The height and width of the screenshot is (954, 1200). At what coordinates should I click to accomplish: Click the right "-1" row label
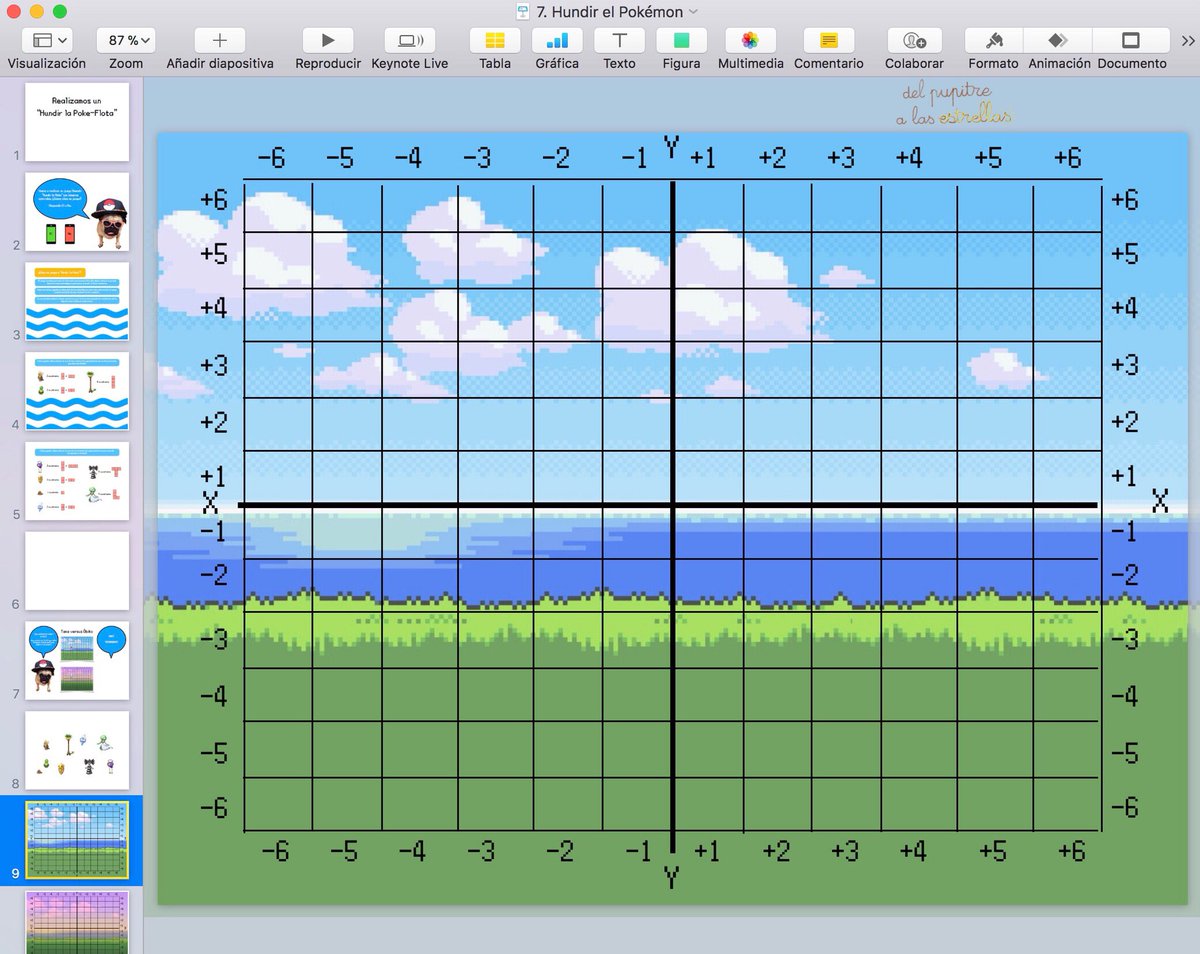coord(1124,531)
